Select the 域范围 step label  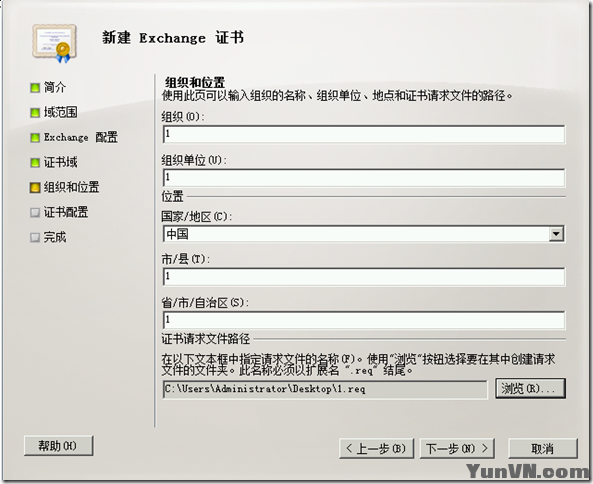[61, 112]
